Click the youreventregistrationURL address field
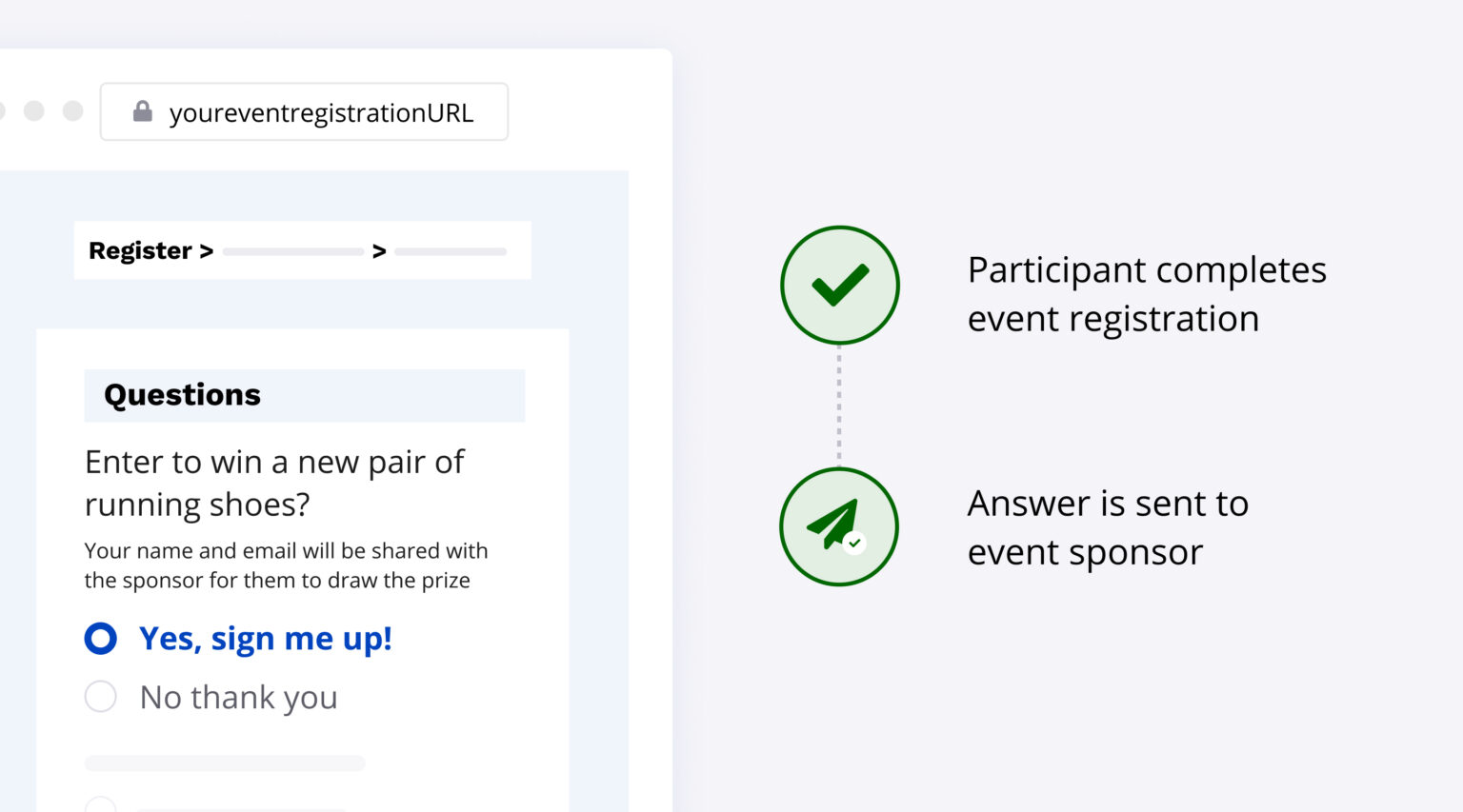Viewport: 1463px width, 812px height. [x=321, y=112]
